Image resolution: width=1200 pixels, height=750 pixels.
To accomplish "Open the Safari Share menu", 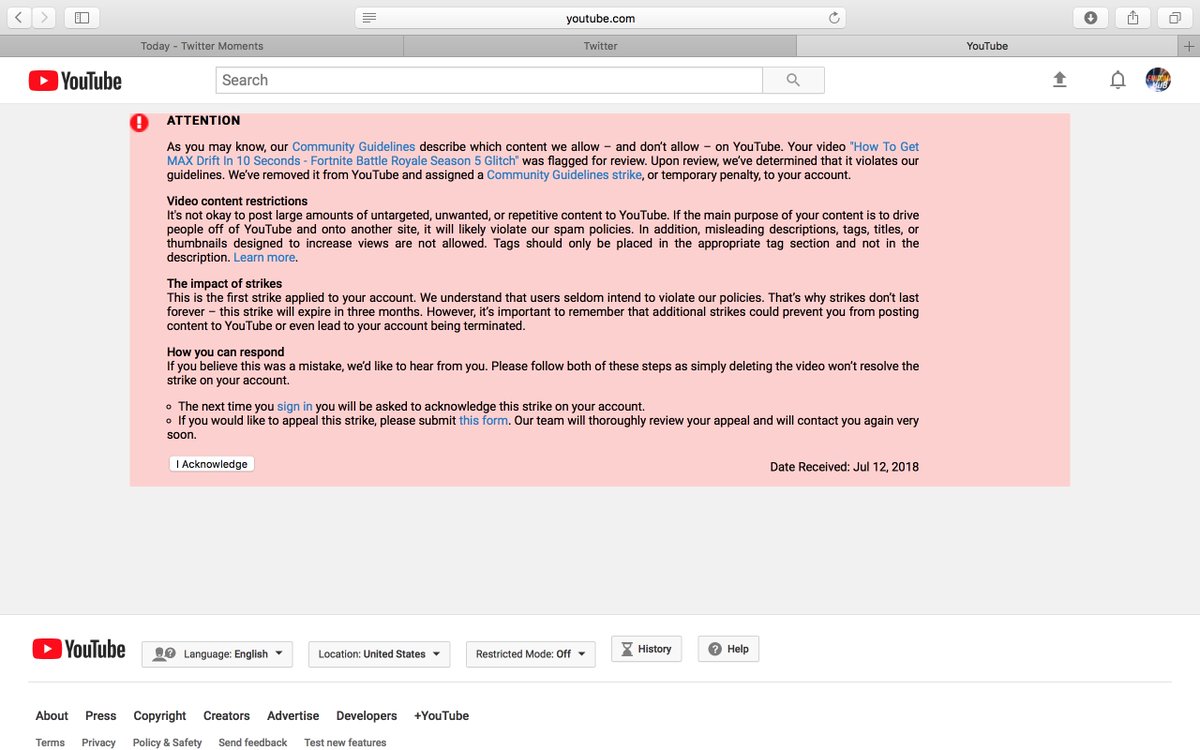I will 1133,18.
